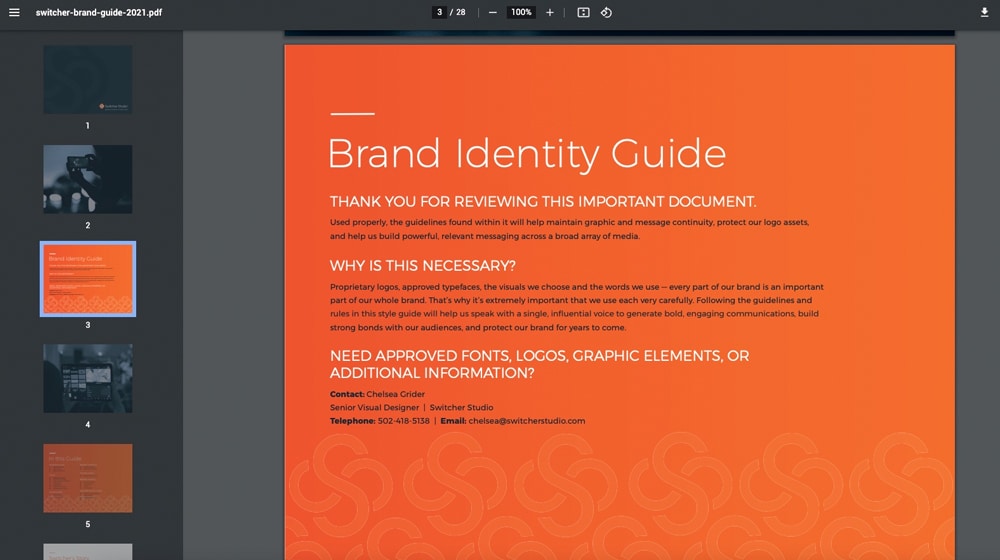This screenshot has width=1000, height=560.
Task: Select the highlighted page 3 thumbnail
Action: point(88,279)
